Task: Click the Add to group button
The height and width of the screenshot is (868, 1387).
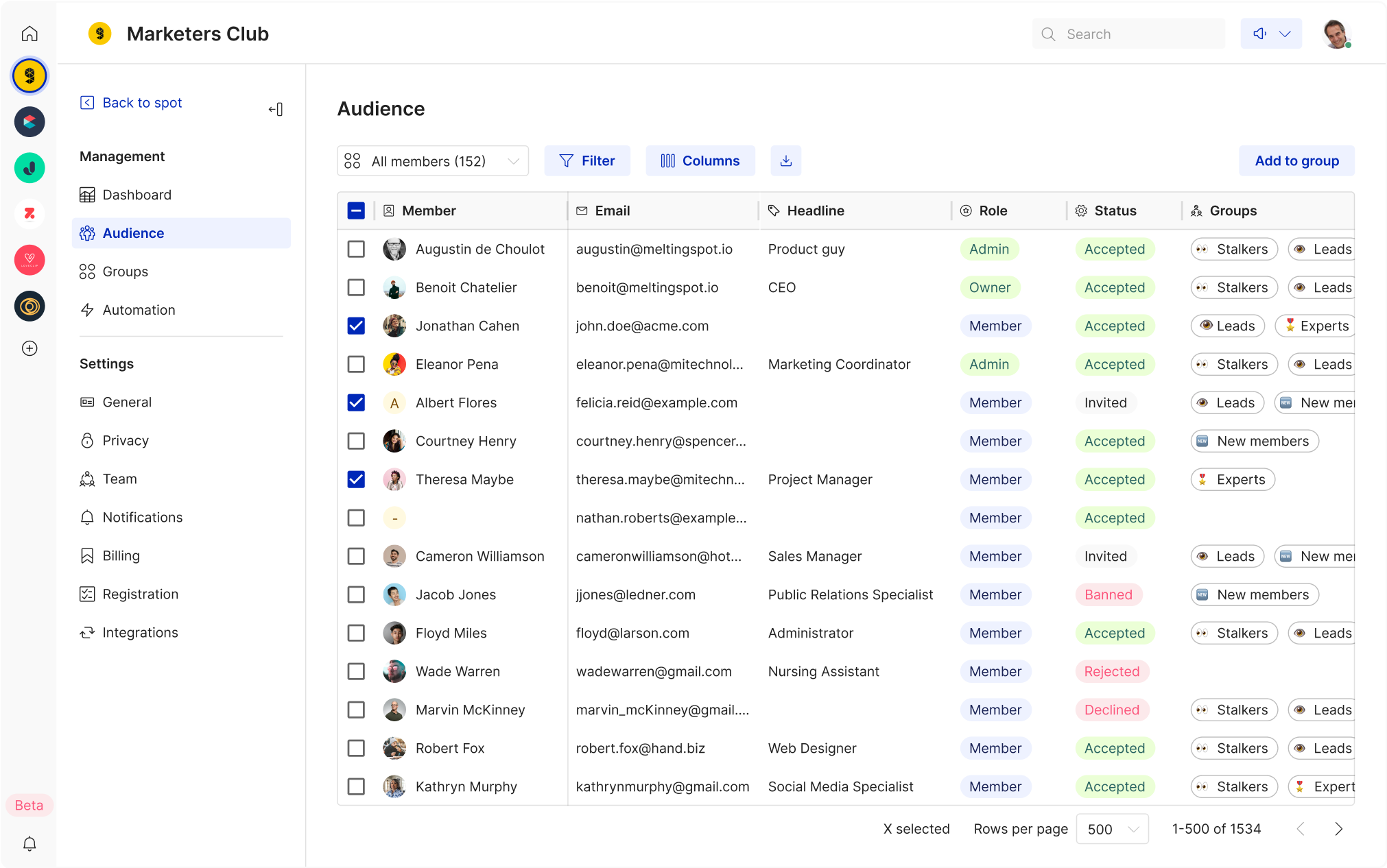Action: (x=1296, y=160)
